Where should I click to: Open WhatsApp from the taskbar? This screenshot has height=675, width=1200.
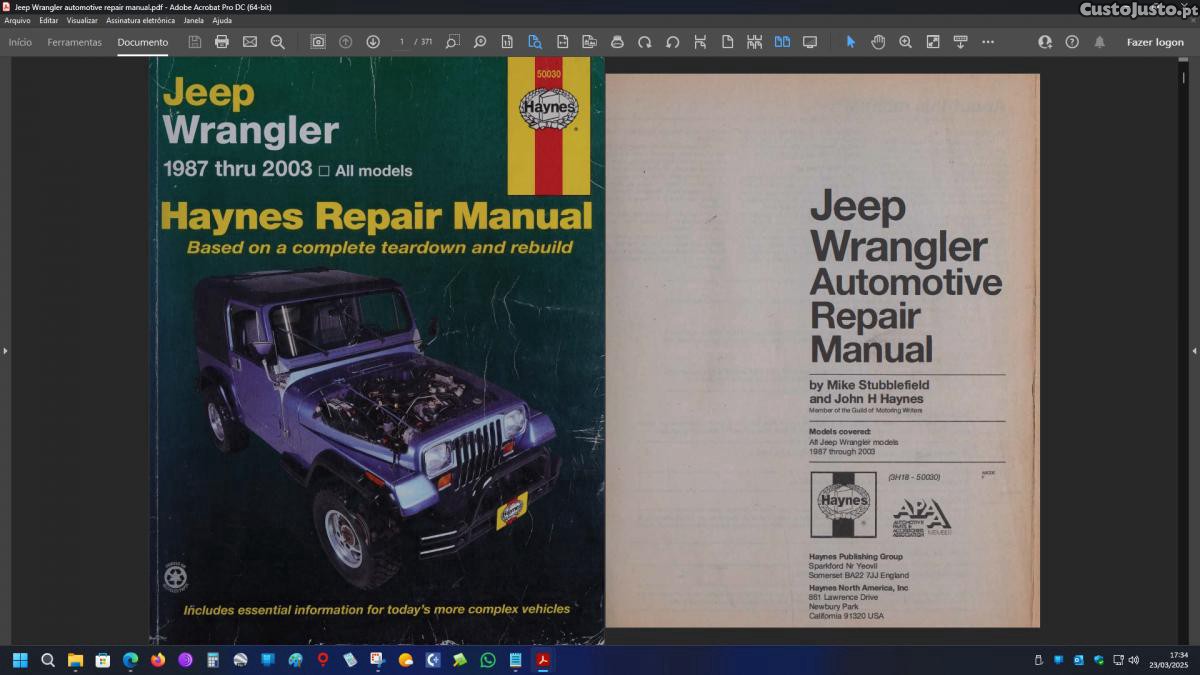(488, 660)
